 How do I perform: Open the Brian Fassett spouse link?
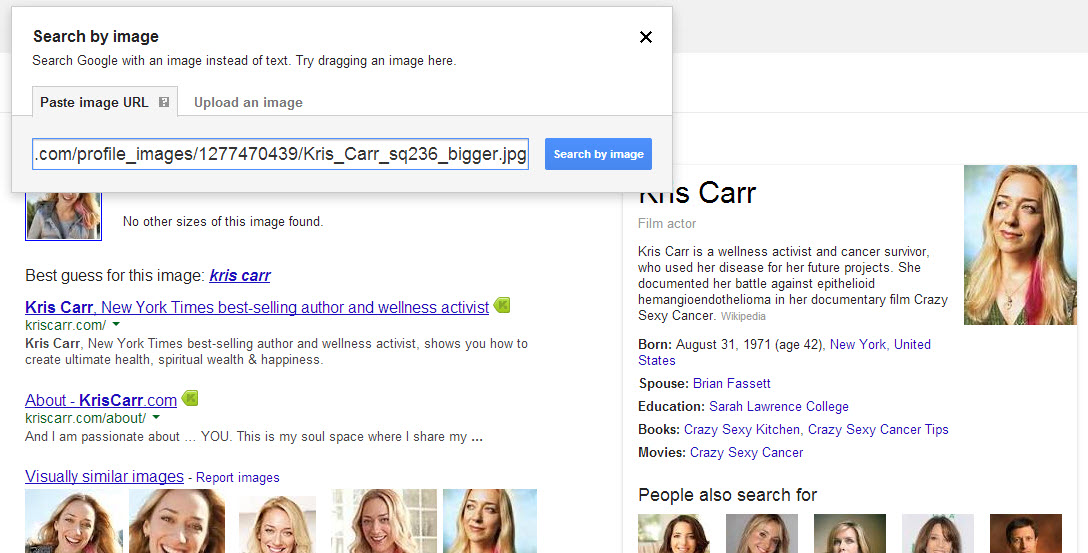click(731, 383)
